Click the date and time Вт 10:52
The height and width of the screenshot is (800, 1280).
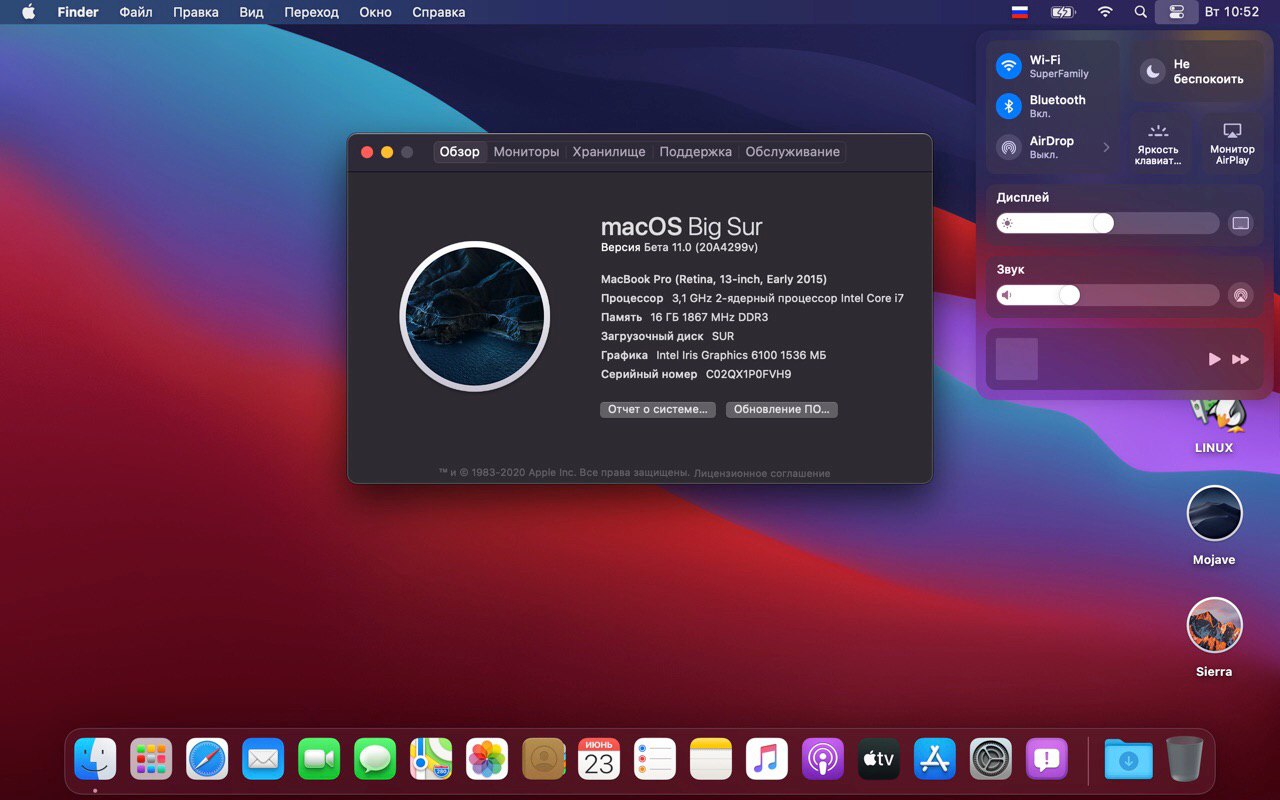point(1232,12)
